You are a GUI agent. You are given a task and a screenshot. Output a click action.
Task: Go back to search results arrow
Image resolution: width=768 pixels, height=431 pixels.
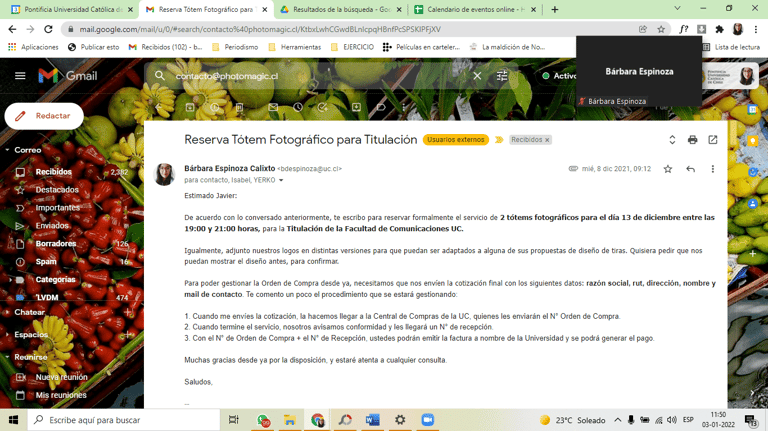click(159, 107)
